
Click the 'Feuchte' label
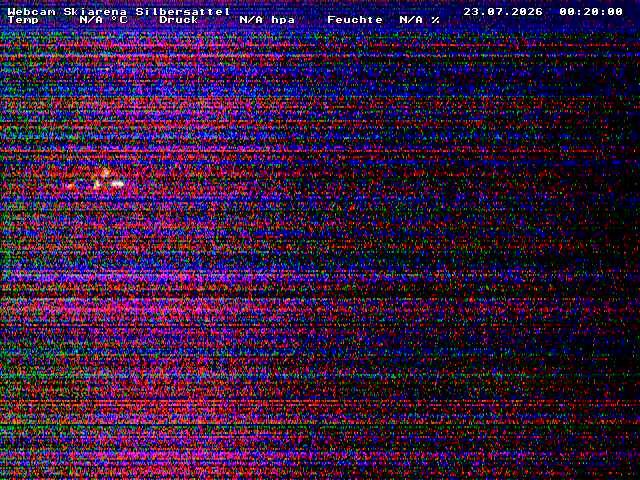[x=355, y=20]
